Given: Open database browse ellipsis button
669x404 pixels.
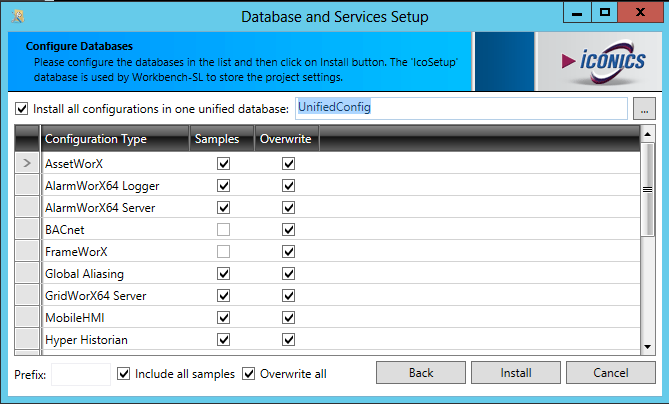Looking at the screenshot, I should pos(644,108).
